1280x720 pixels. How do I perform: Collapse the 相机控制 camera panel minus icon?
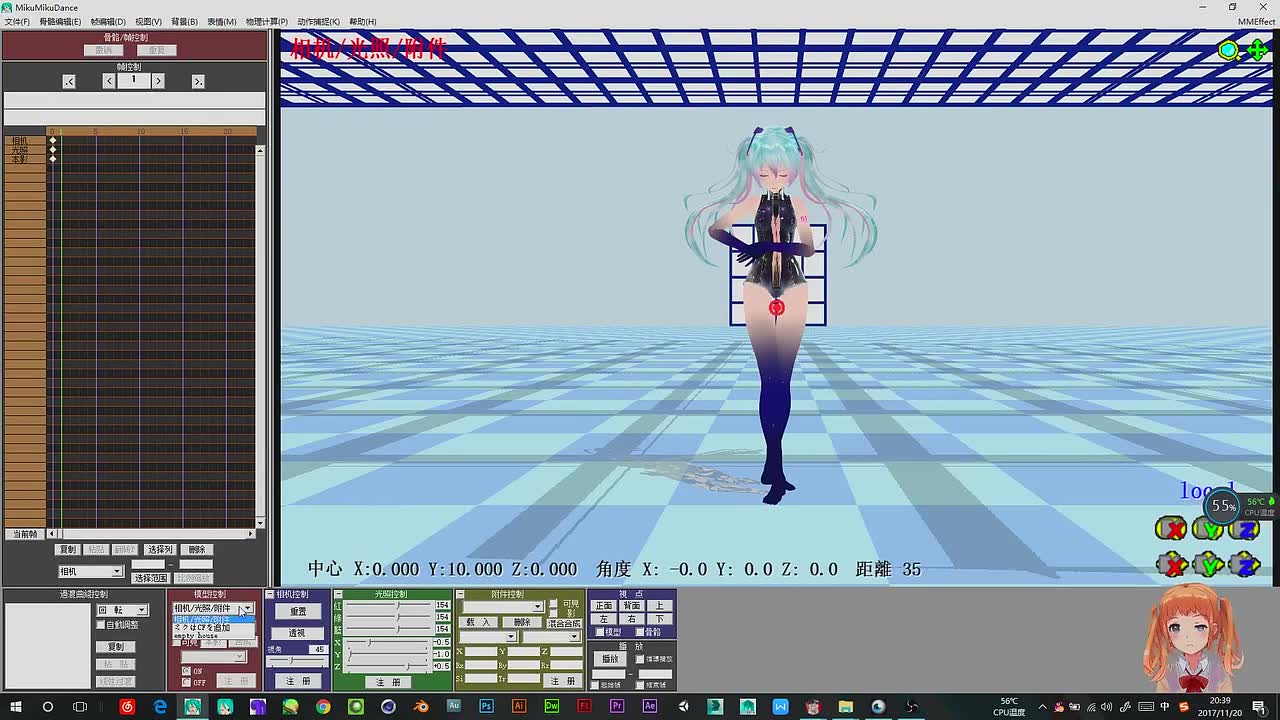coord(270,594)
